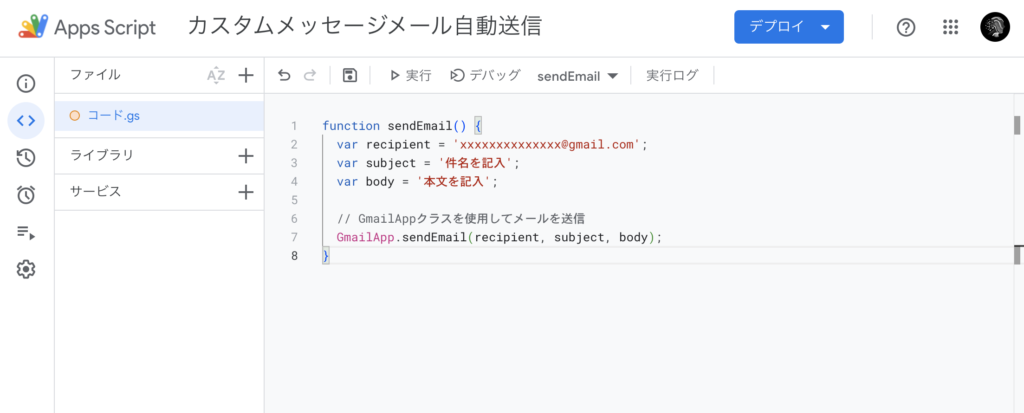Add a library with the plus button
This screenshot has width=1024, height=413.
[x=246, y=155]
